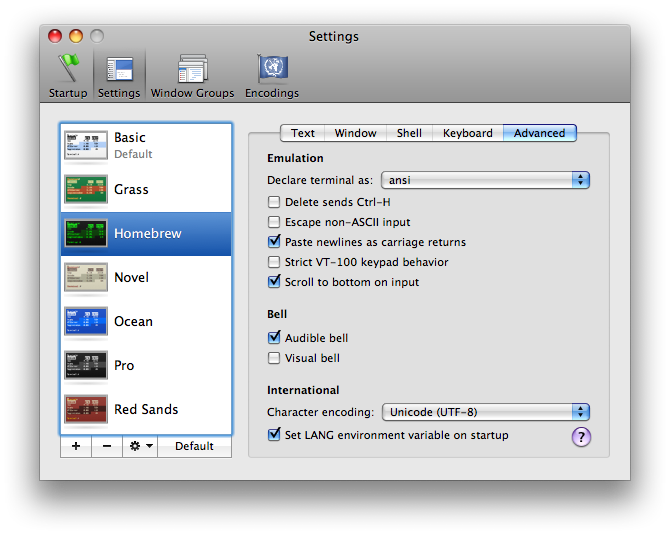
Task: Open the gear action menu
Action: click(141, 446)
